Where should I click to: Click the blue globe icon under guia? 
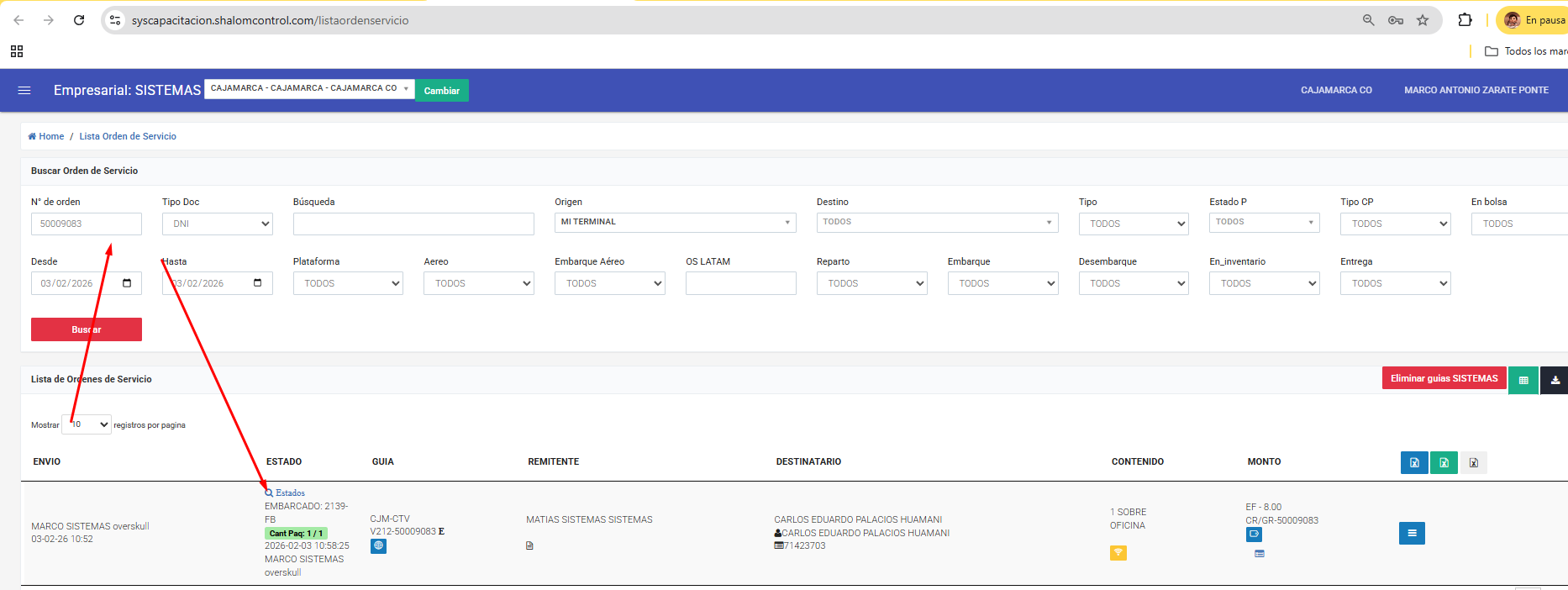click(379, 546)
